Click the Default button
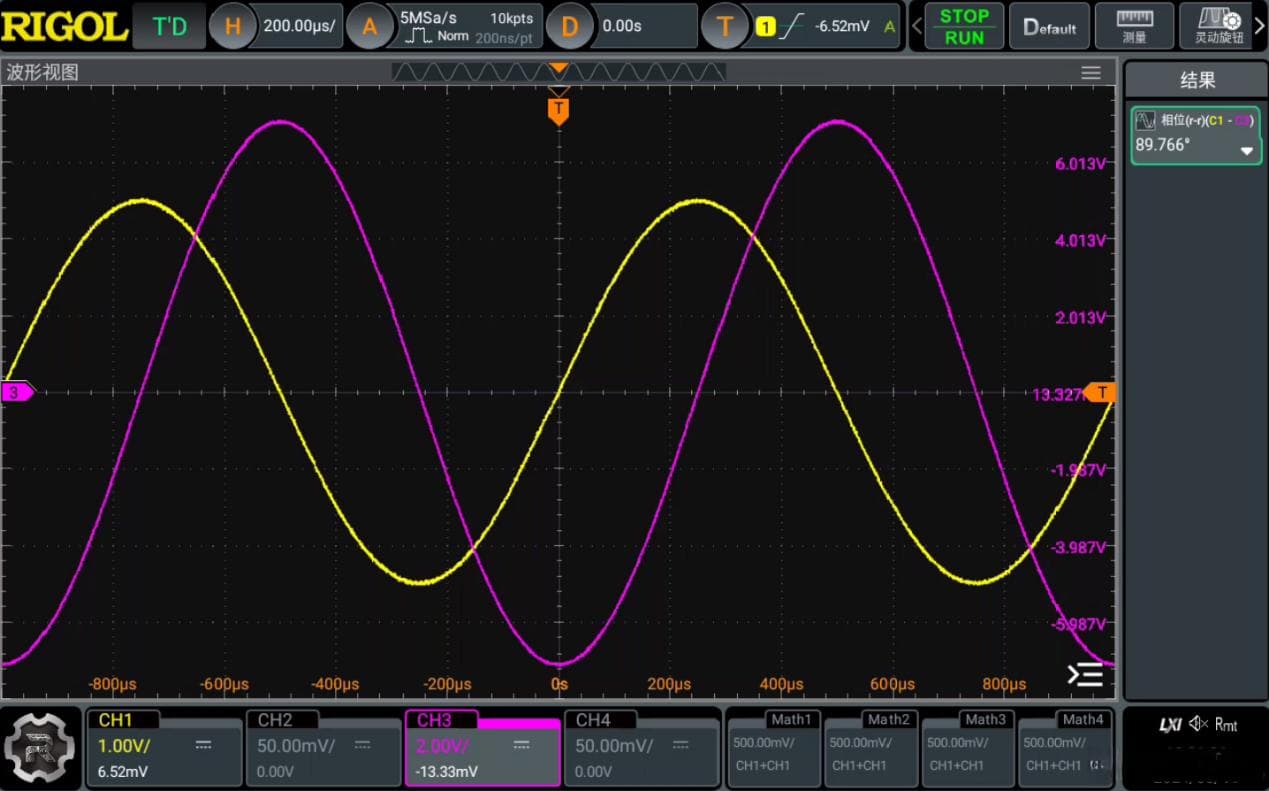This screenshot has height=791, width=1269. pos(1049,27)
